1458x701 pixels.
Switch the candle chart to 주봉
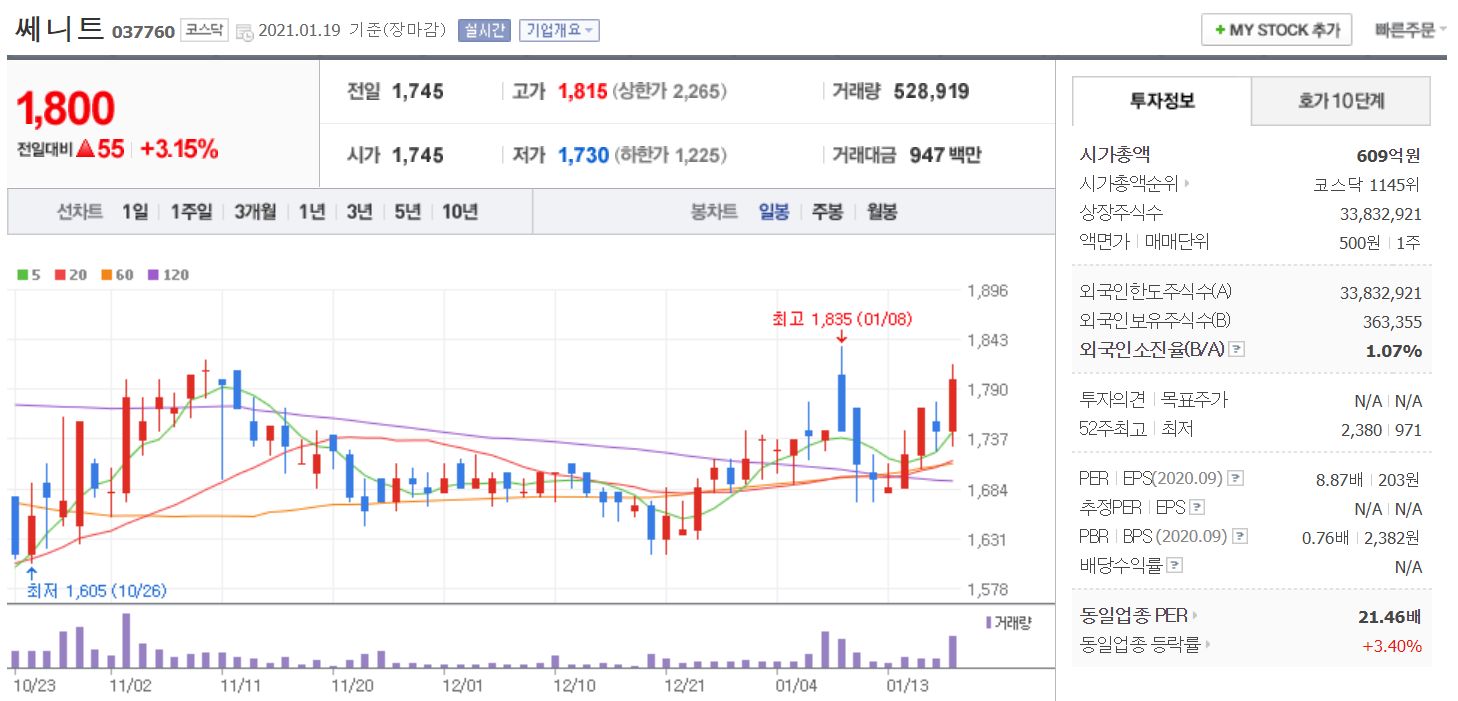(x=827, y=212)
